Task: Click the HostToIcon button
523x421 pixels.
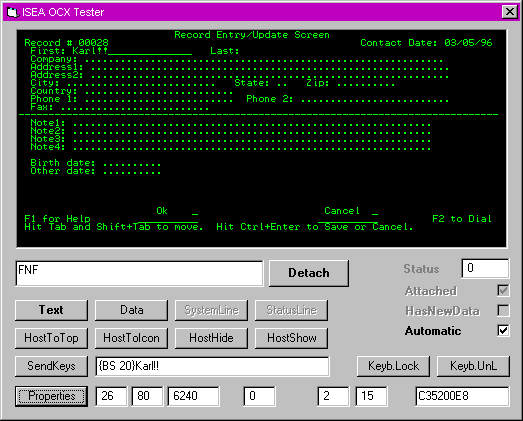Action: (x=131, y=338)
